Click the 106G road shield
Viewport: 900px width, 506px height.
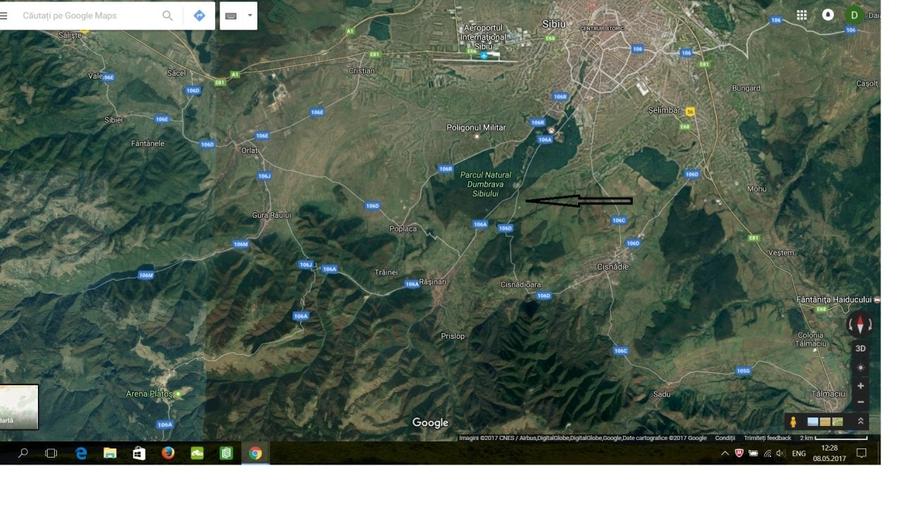[x=743, y=371]
